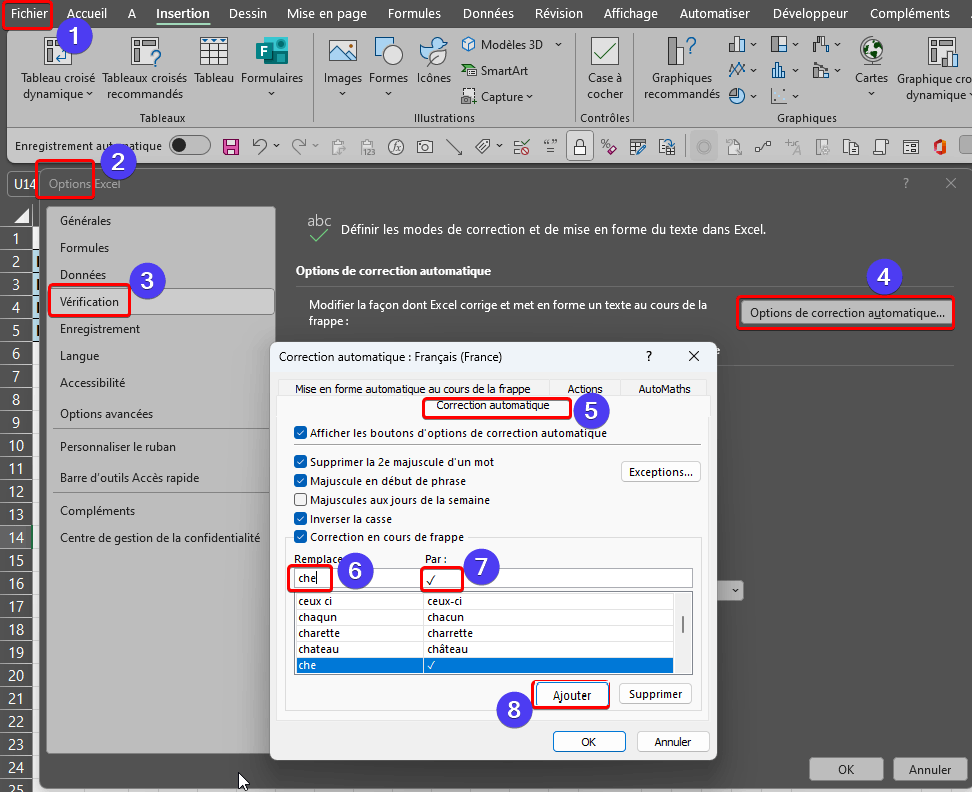The height and width of the screenshot is (792, 972).
Task: Click Ajouter to add the entry
Action: [x=572, y=695]
